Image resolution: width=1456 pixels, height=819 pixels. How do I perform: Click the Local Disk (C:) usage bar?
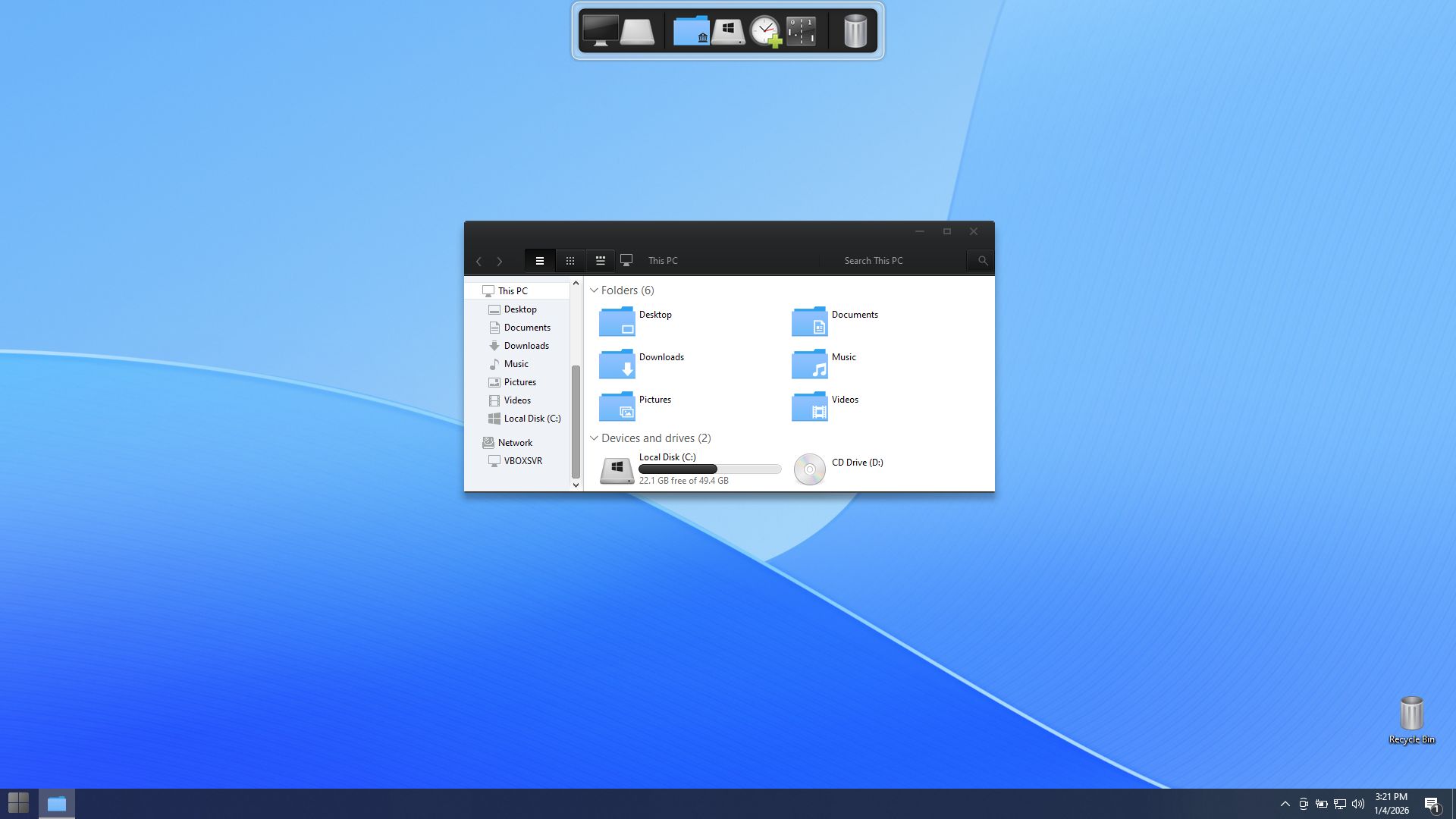coord(710,469)
